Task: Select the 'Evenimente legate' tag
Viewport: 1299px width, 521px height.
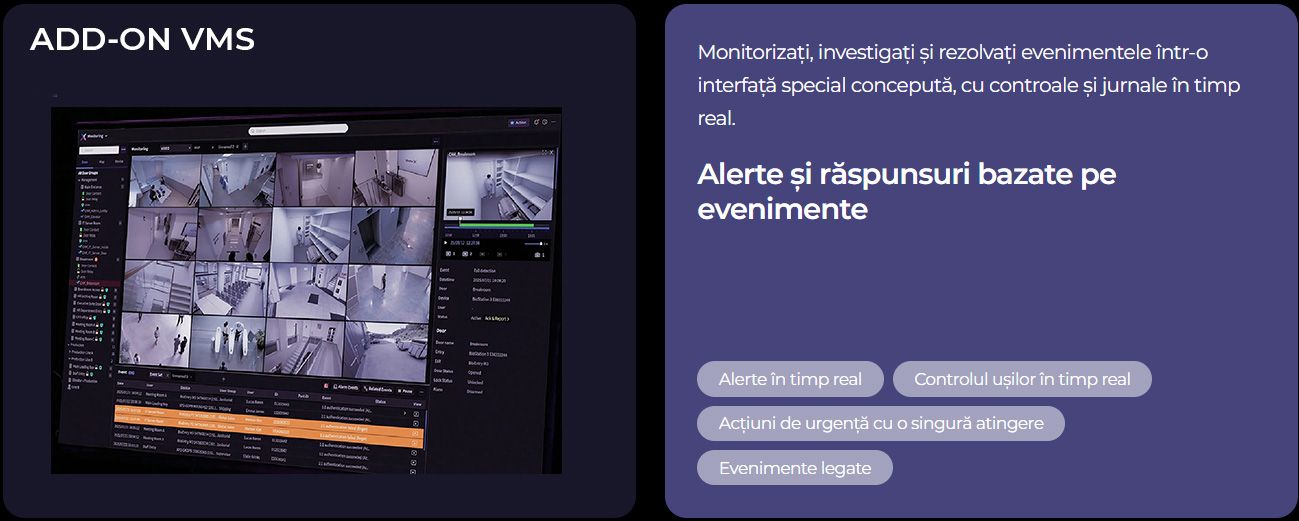Action: [x=794, y=468]
